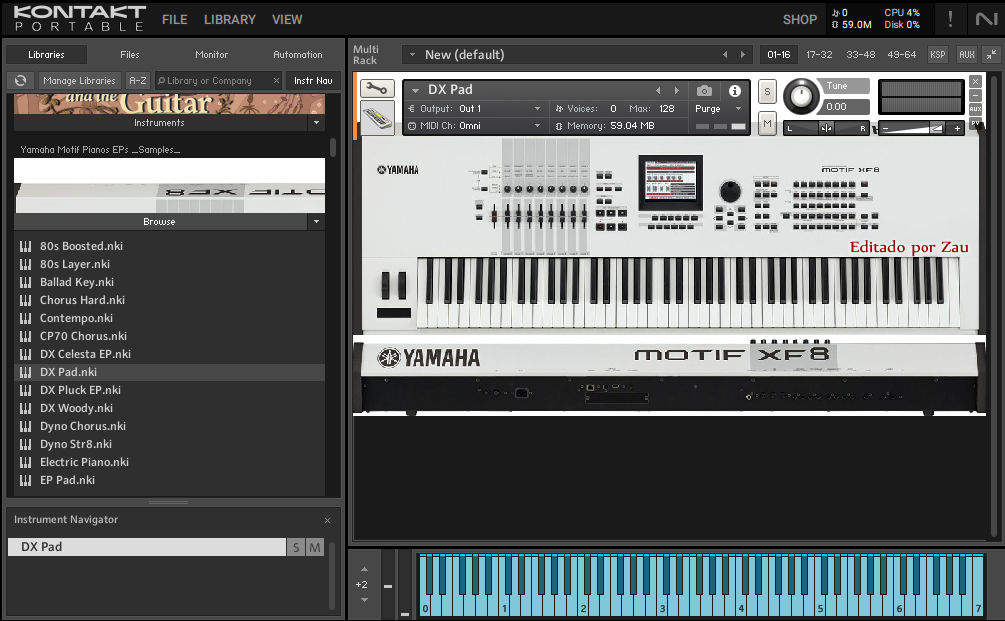Toggle the KSP multi script editor
Screen dimensions: 1005x621
938,54
